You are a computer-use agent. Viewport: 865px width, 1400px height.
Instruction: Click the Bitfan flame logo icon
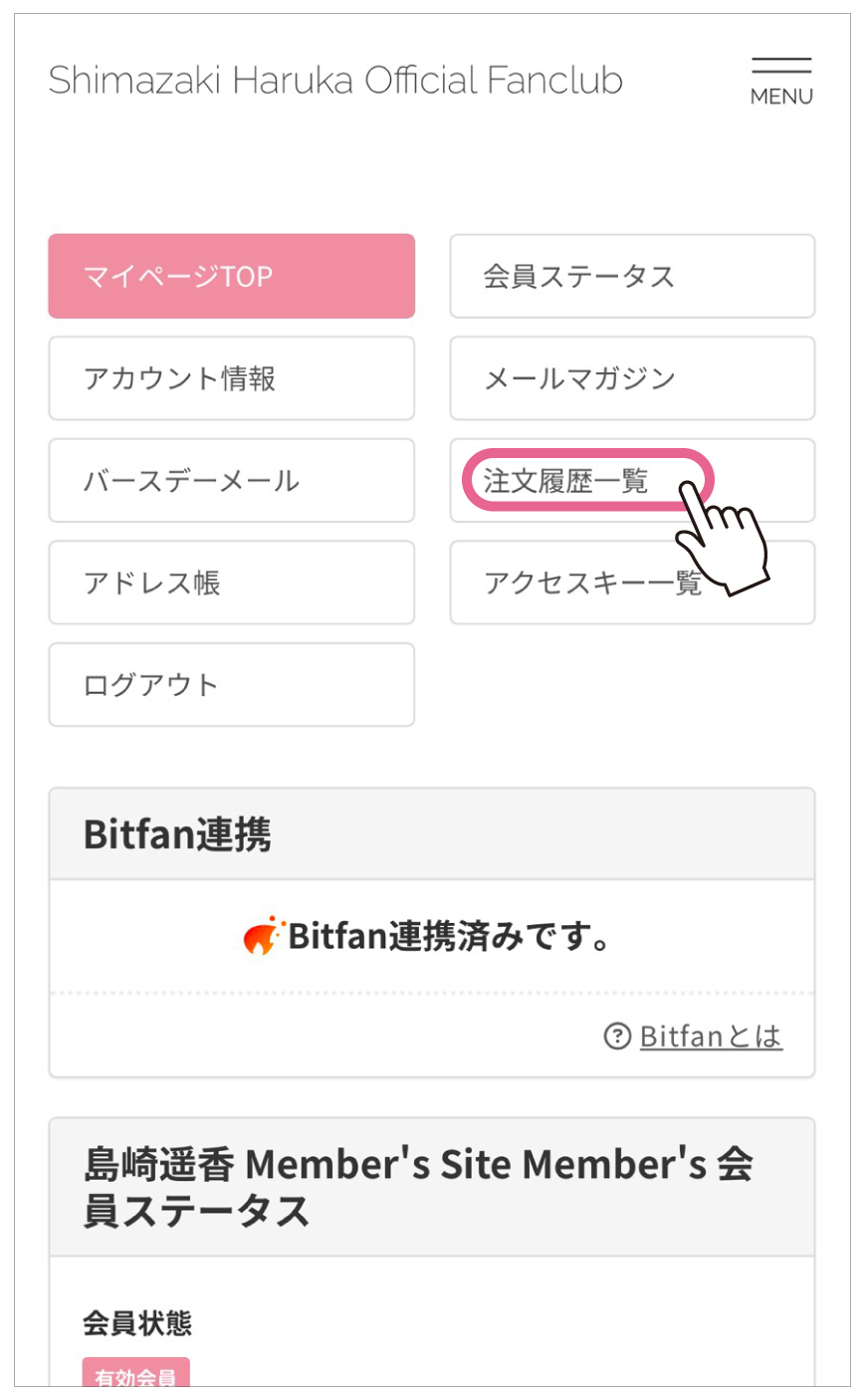coord(261,936)
